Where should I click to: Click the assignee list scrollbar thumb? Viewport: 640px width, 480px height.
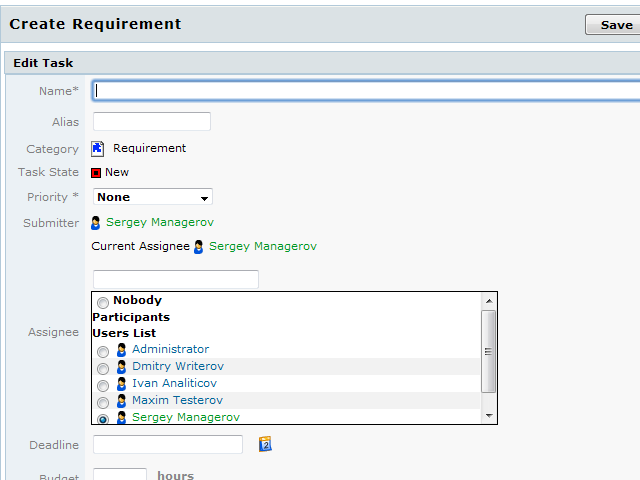pyautogui.click(x=489, y=351)
